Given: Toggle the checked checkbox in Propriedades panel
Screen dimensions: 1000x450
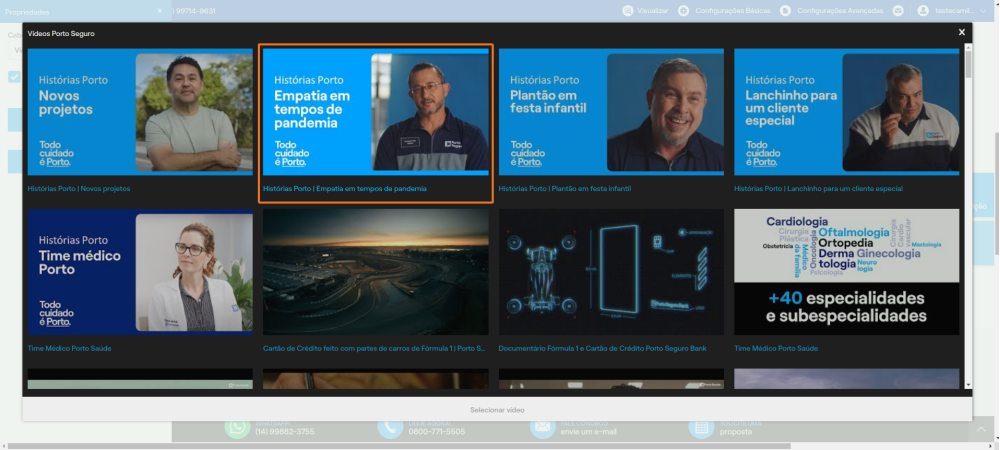Looking at the screenshot, I should coord(14,77).
